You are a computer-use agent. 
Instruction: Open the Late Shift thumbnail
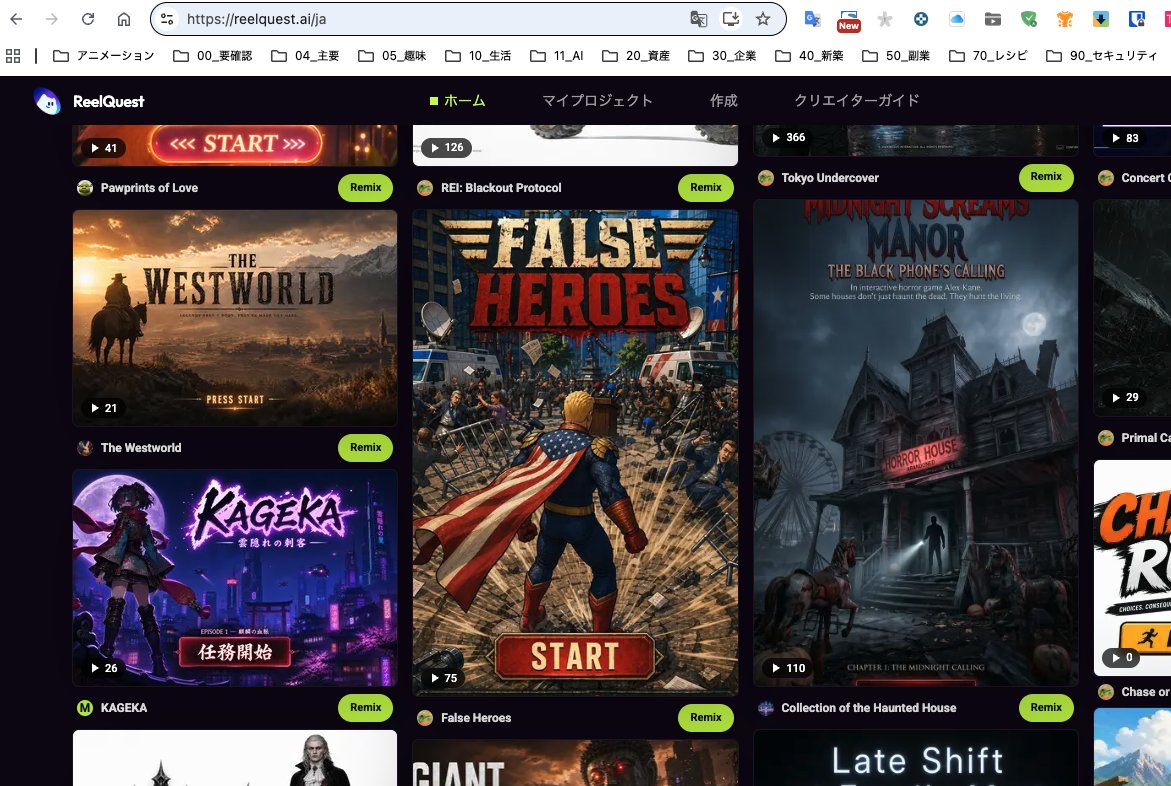pos(916,758)
